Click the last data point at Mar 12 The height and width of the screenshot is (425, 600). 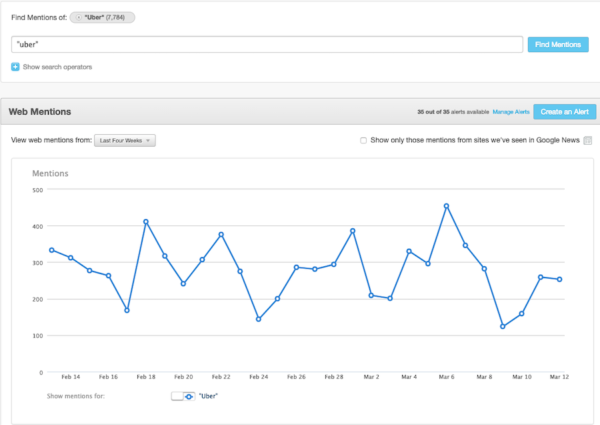click(x=559, y=280)
